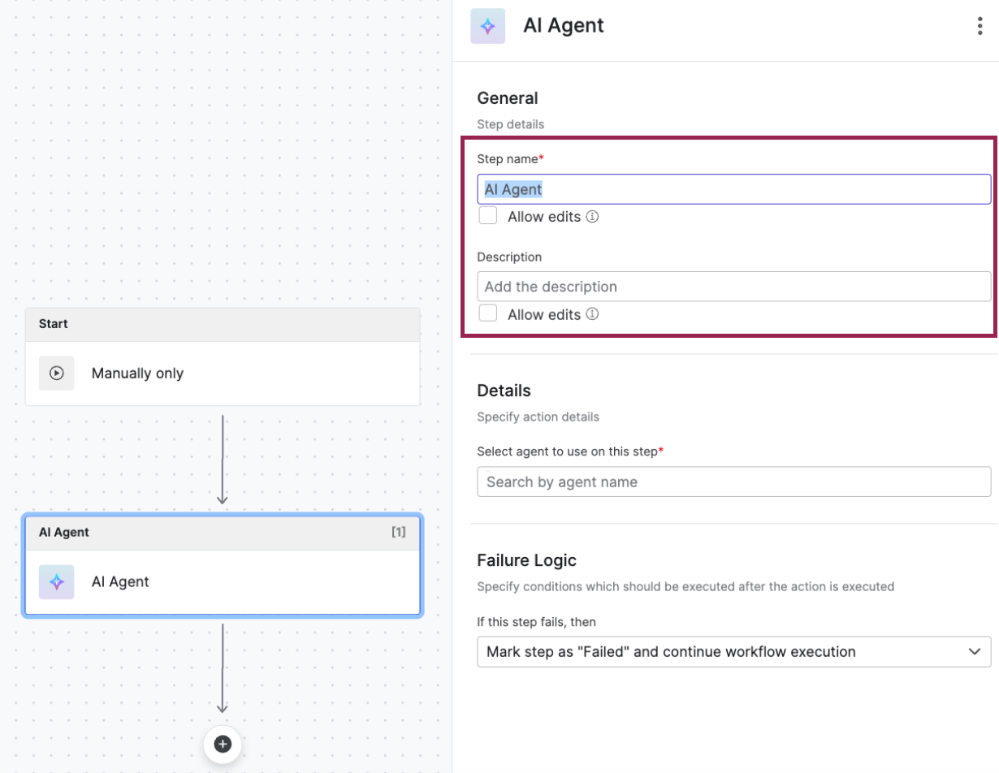
Task: Click the [1] step index label
Action: pos(398,532)
